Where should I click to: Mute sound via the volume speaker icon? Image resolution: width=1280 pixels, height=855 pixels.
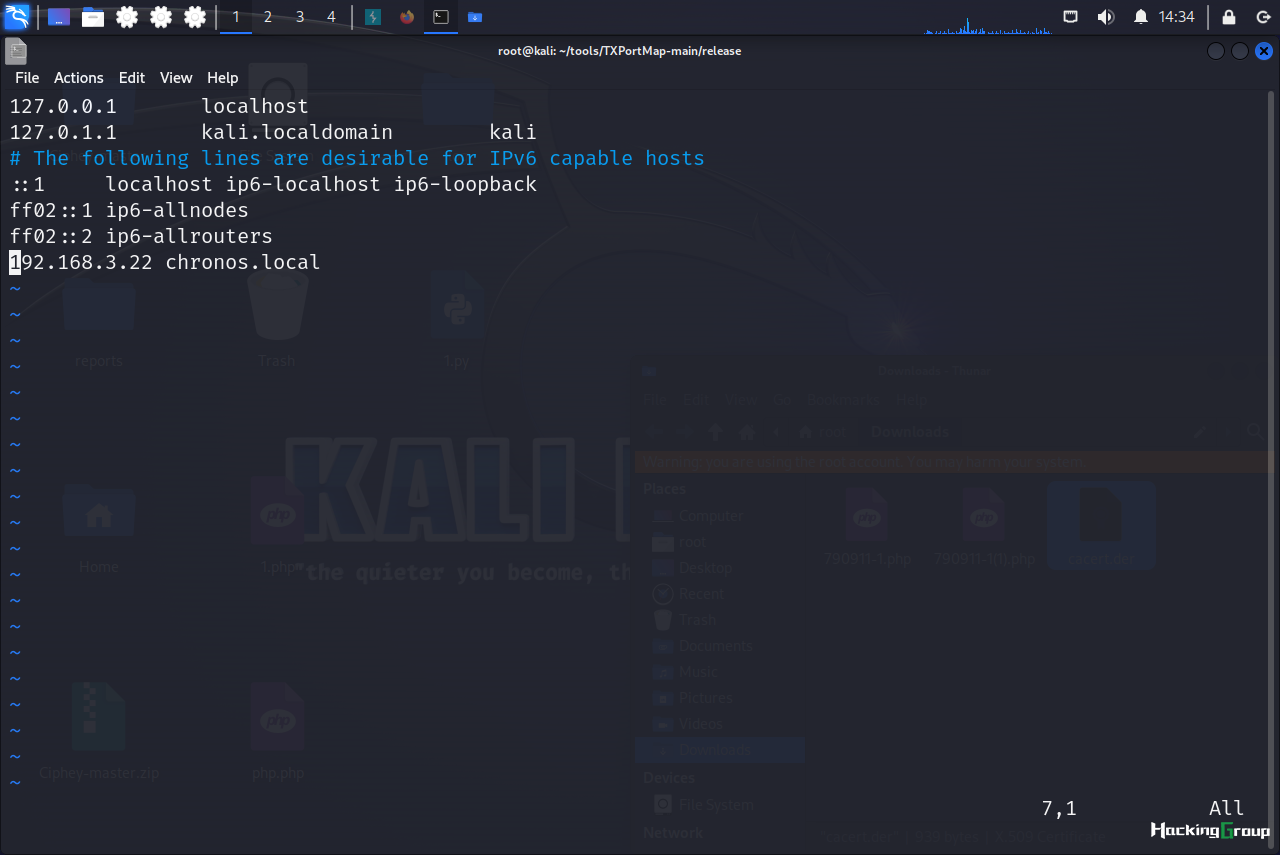[1105, 17]
